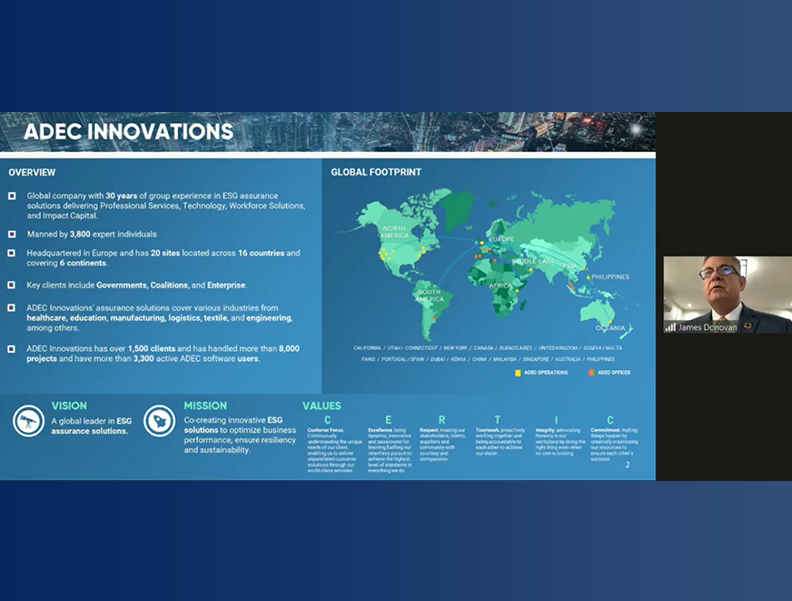This screenshot has height=601, width=792.
Task: Click 'PARIS' in the locations list
Action: tap(368, 360)
